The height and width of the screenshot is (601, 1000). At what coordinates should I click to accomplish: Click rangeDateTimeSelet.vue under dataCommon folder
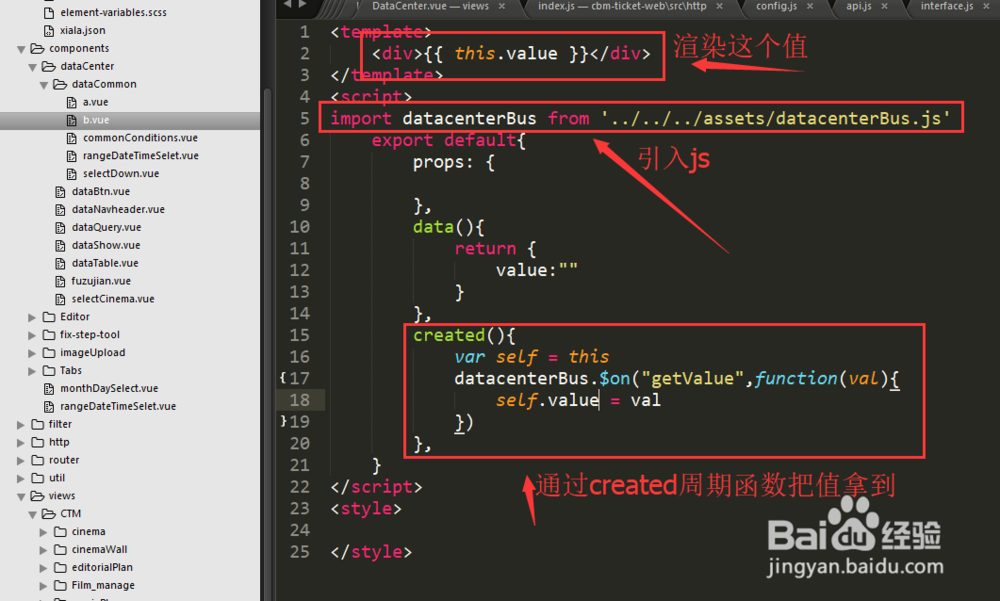coord(140,156)
